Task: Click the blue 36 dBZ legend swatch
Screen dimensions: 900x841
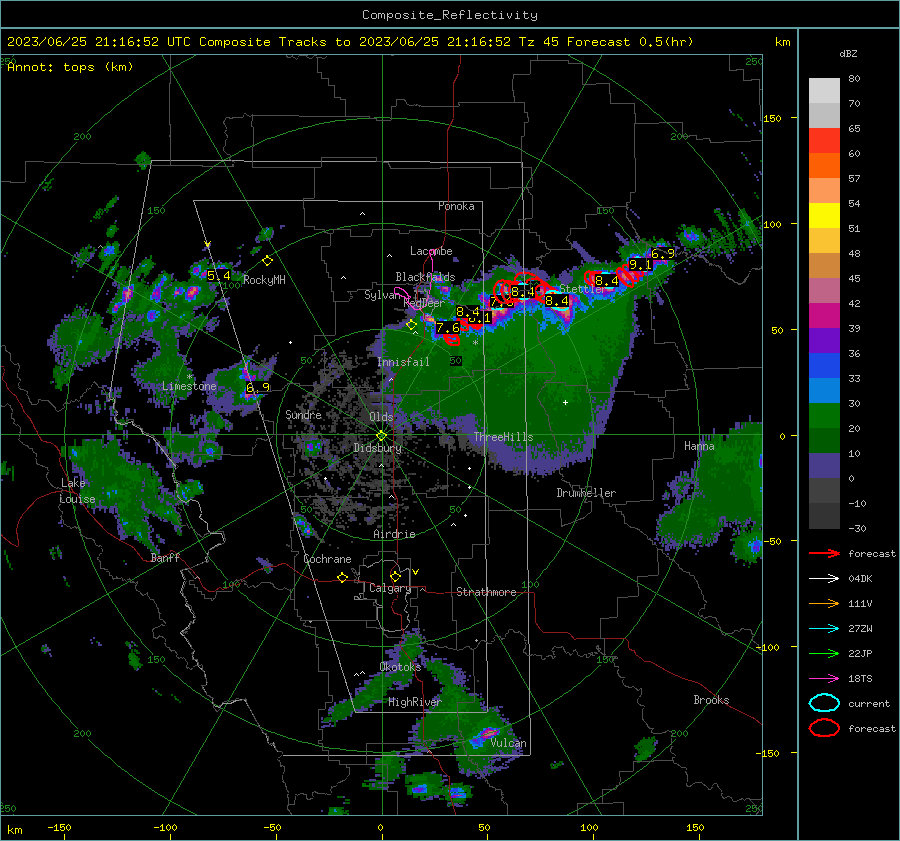Action: (824, 366)
